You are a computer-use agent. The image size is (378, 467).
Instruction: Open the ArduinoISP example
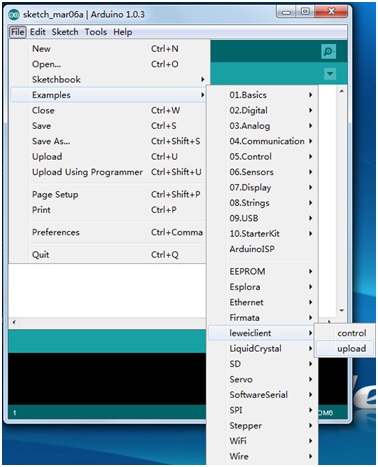(262, 249)
